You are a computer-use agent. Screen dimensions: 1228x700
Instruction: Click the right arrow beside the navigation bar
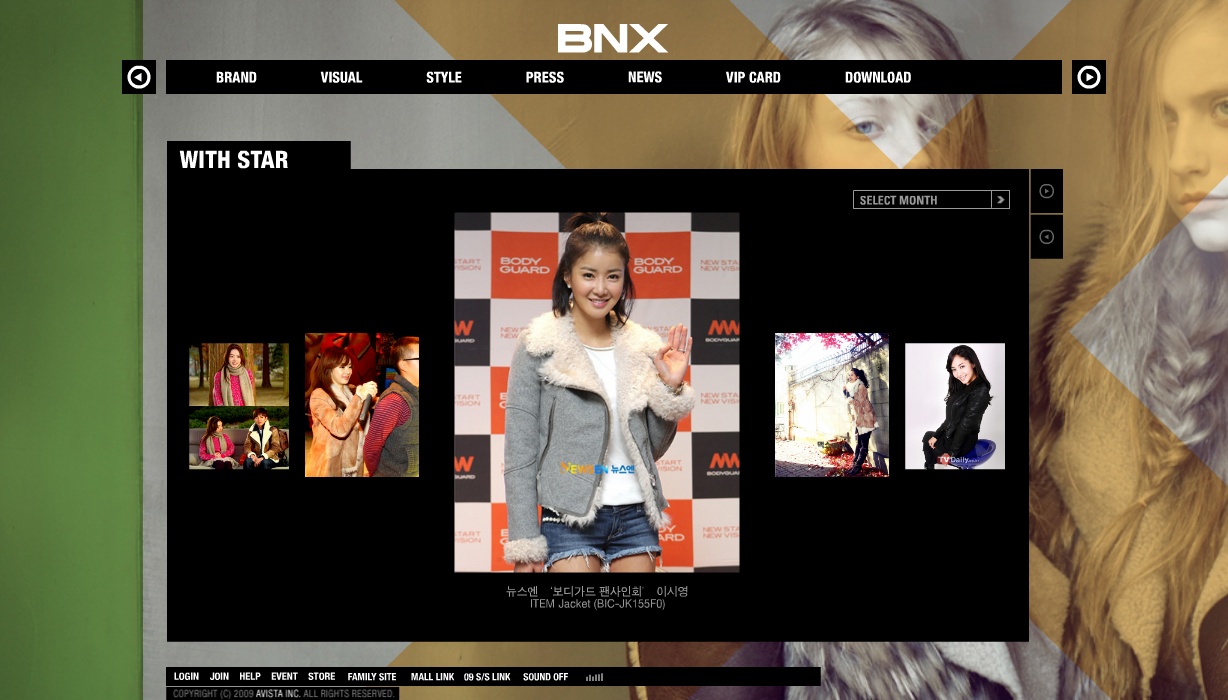tap(1089, 77)
